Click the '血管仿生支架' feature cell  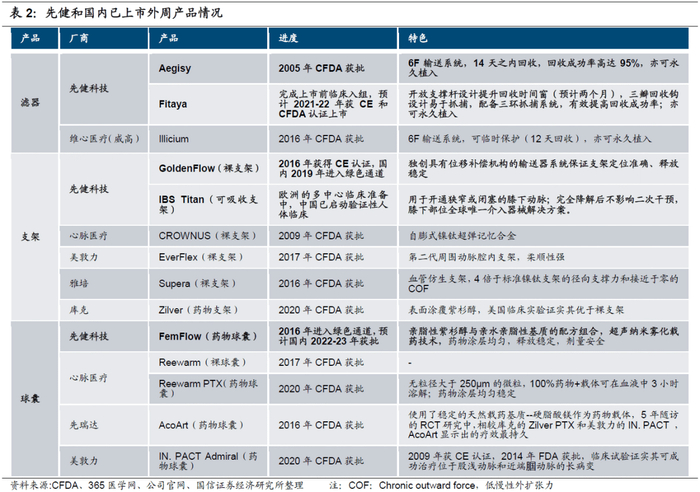[543, 284]
